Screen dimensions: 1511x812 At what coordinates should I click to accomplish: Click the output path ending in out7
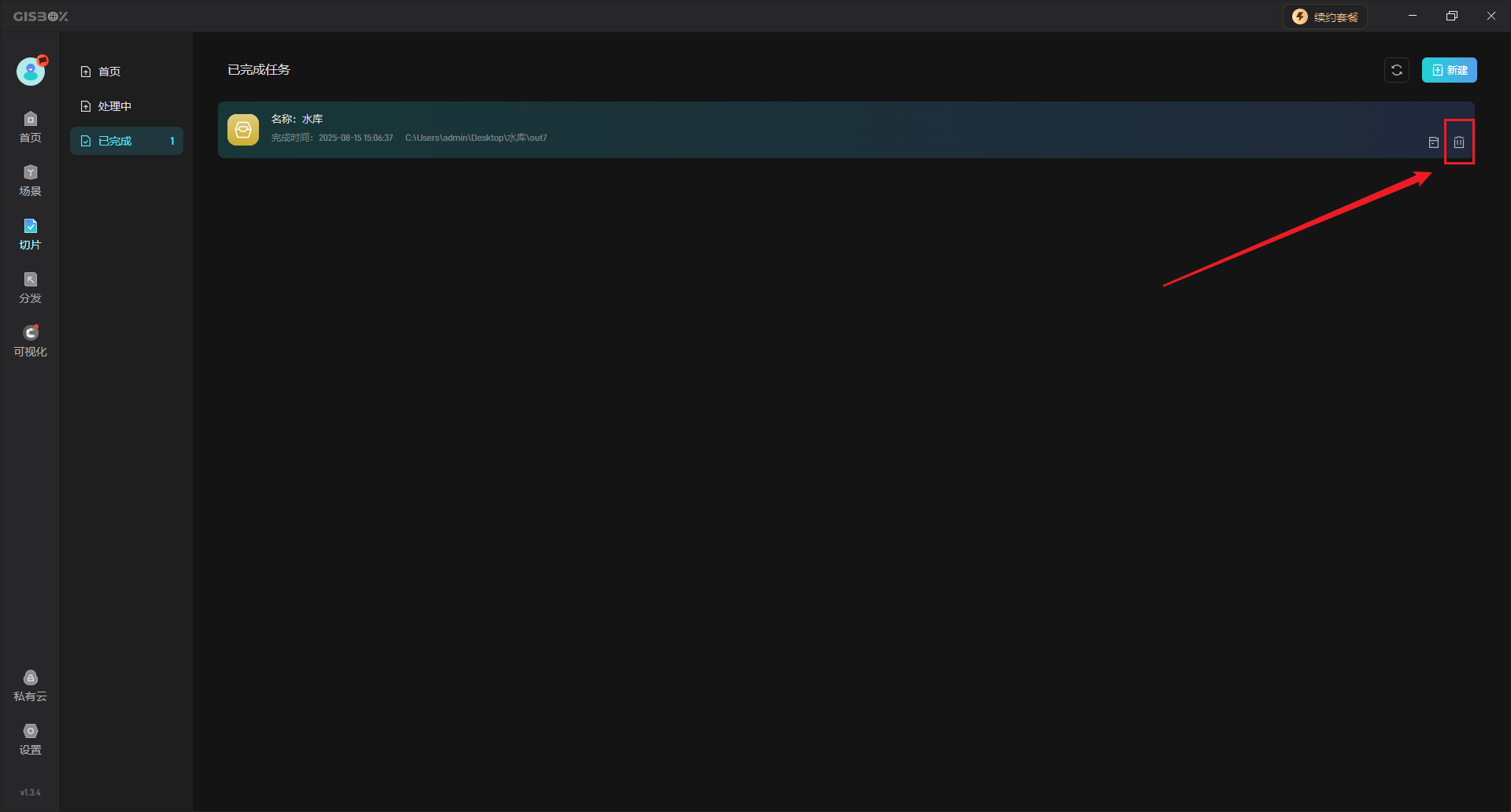pos(475,138)
